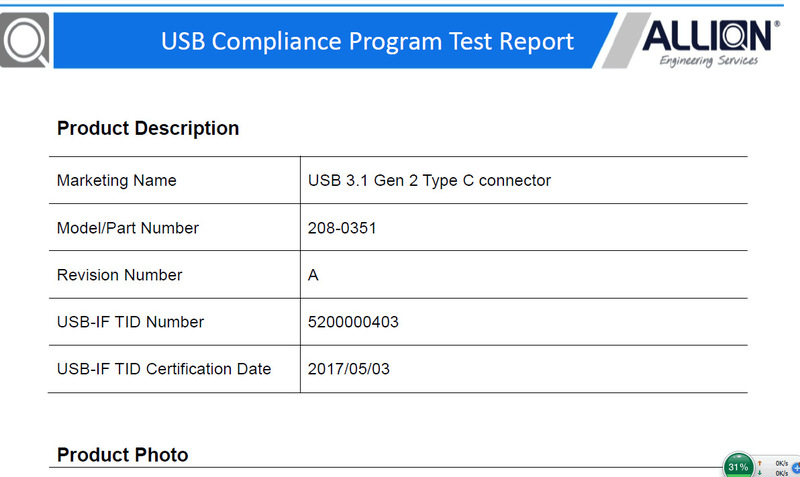Click the 208-0351 part number value
Image resolution: width=800 pixels, height=477 pixels.
(342, 228)
